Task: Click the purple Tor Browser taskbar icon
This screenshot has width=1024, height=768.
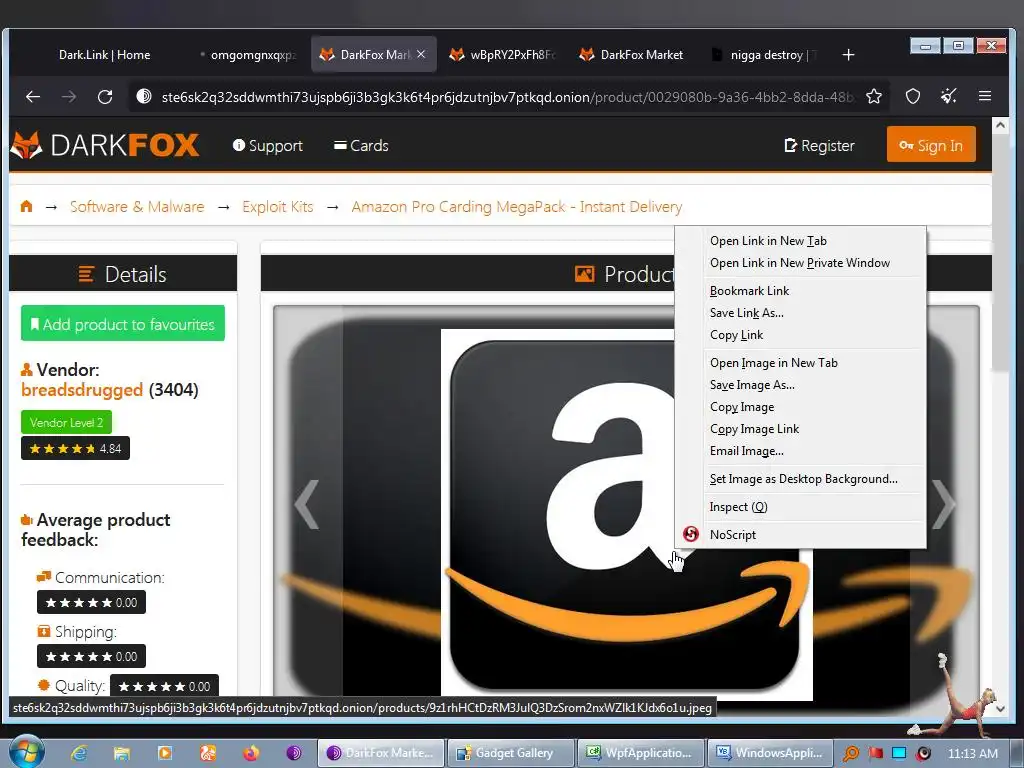Action: [294, 753]
